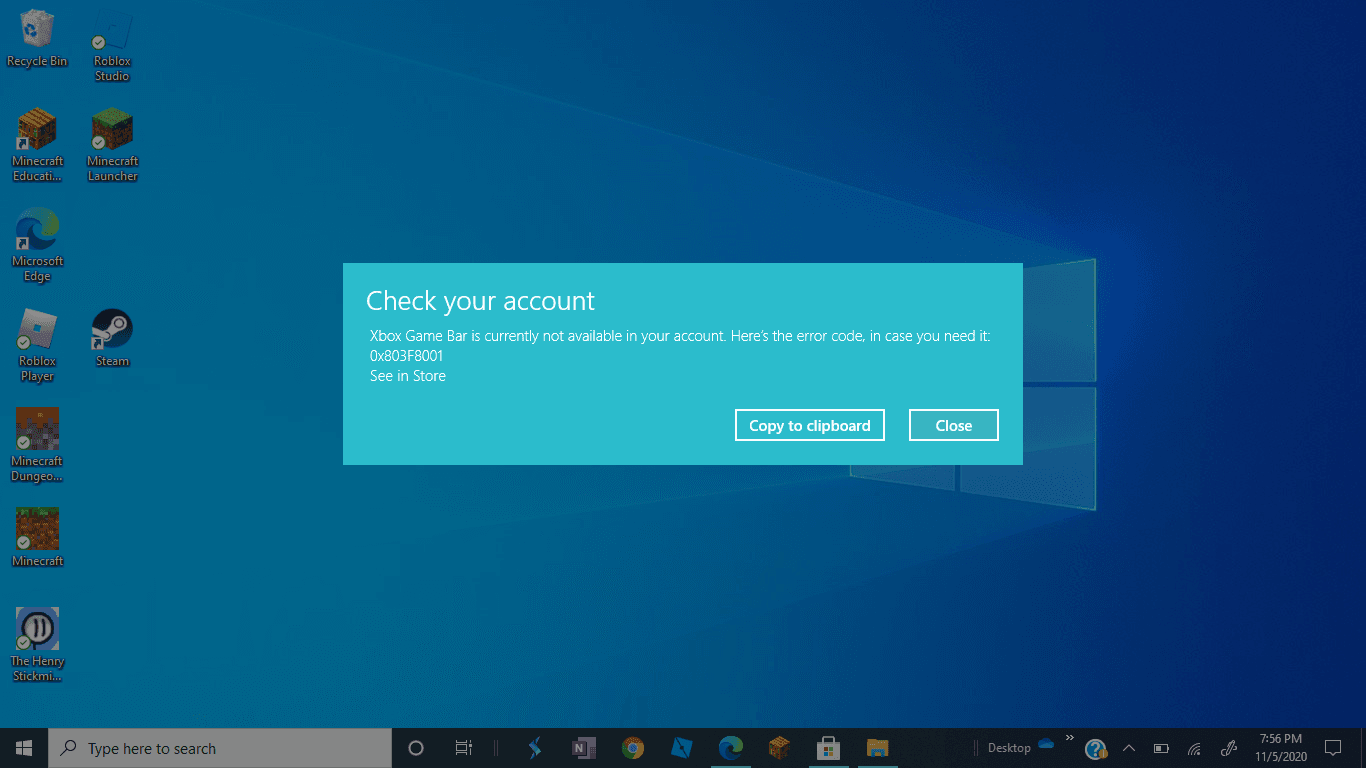Select The Henry Stickmin desktop icon
The image size is (1366, 768).
point(37,646)
